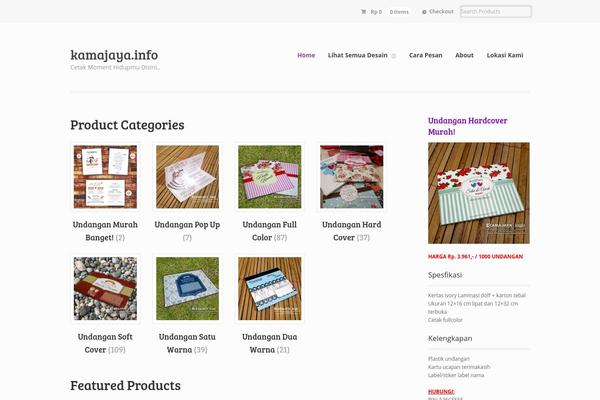Select the Undangan Full Color image

click(x=270, y=176)
